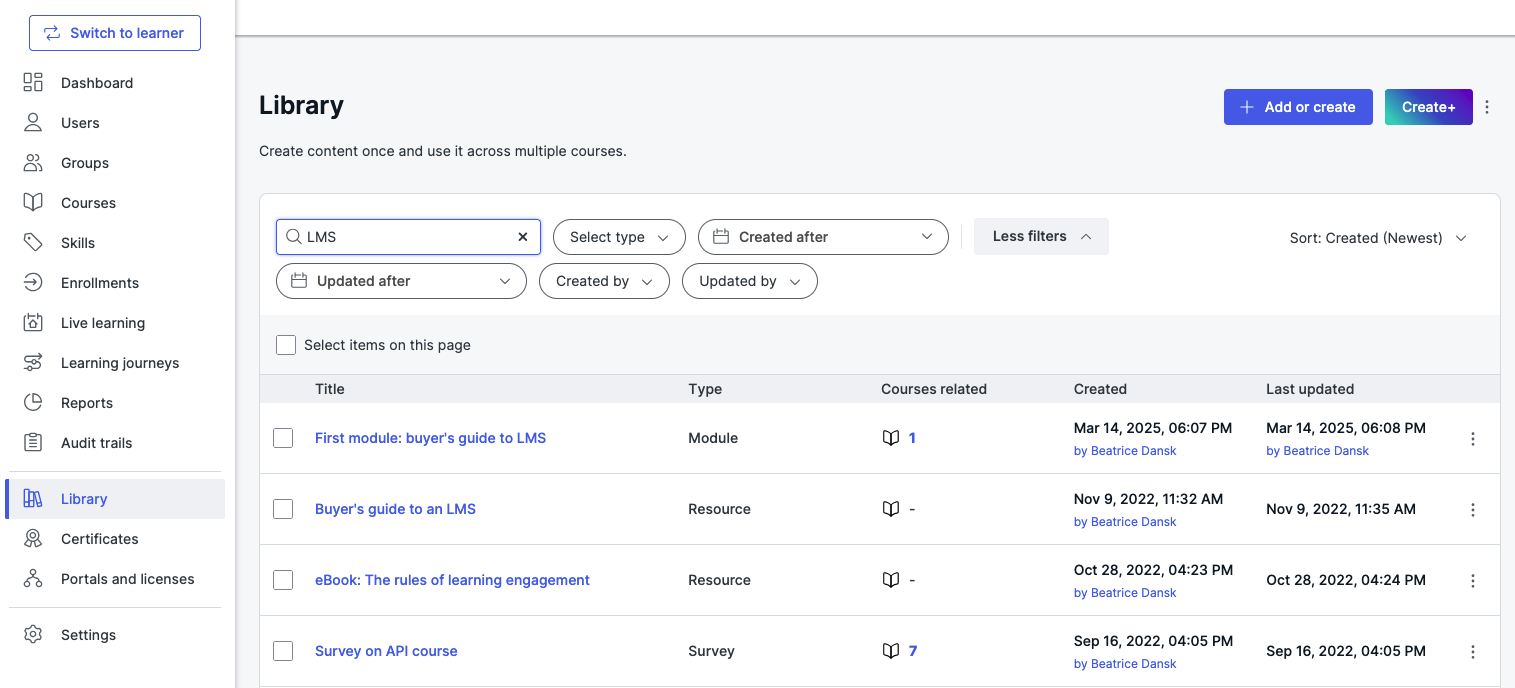Open the Select type dropdown
Viewport: 1515px width, 688px height.
click(x=619, y=237)
